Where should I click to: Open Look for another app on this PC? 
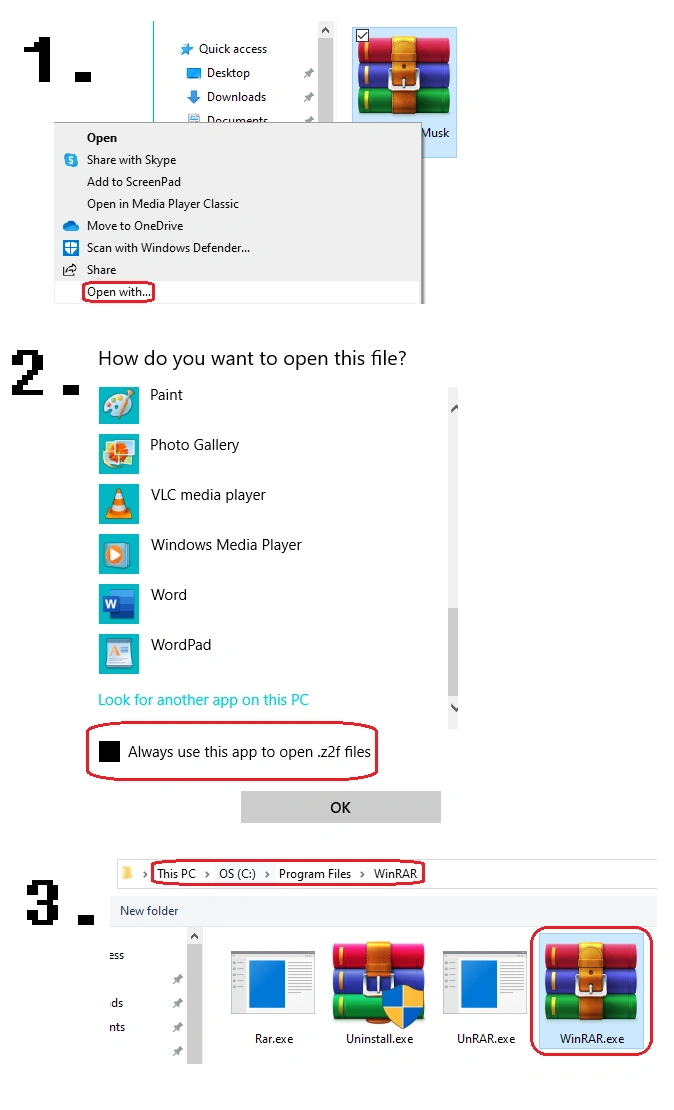click(203, 699)
